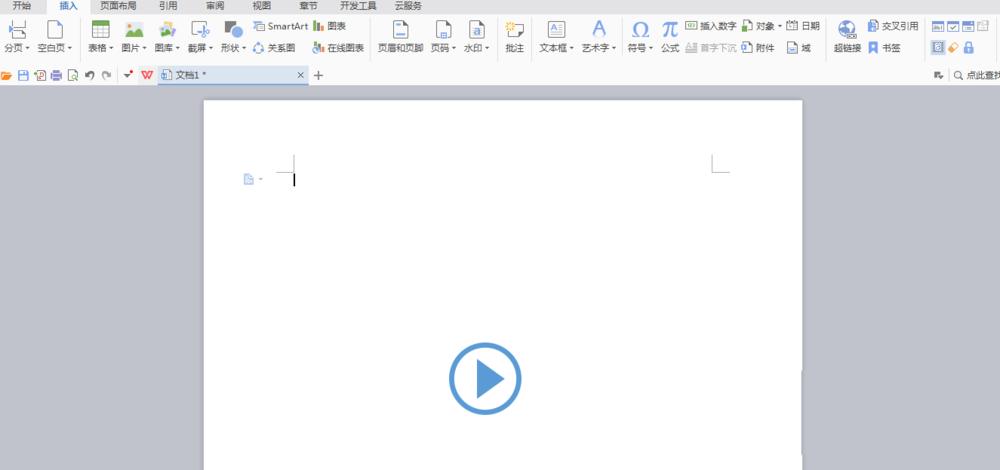Switch to the 引用 tab
The height and width of the screenshot is (470, 1000).
point(168,6)
